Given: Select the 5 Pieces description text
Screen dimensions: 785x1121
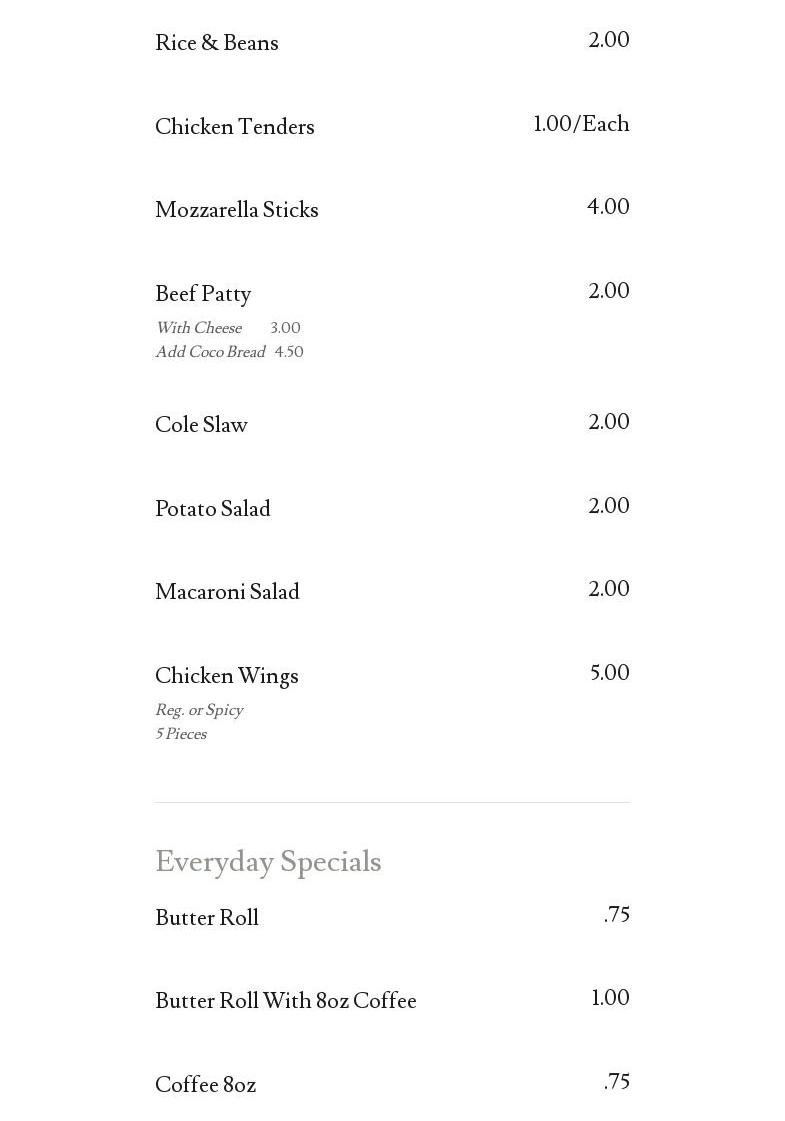Looking at the screenshot, I should coord(181,734).
